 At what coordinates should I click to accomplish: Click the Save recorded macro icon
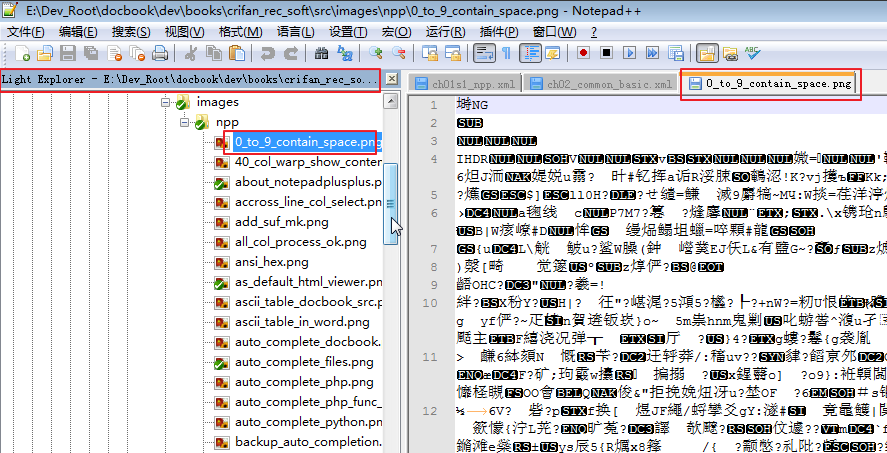[x=675, y=53]
